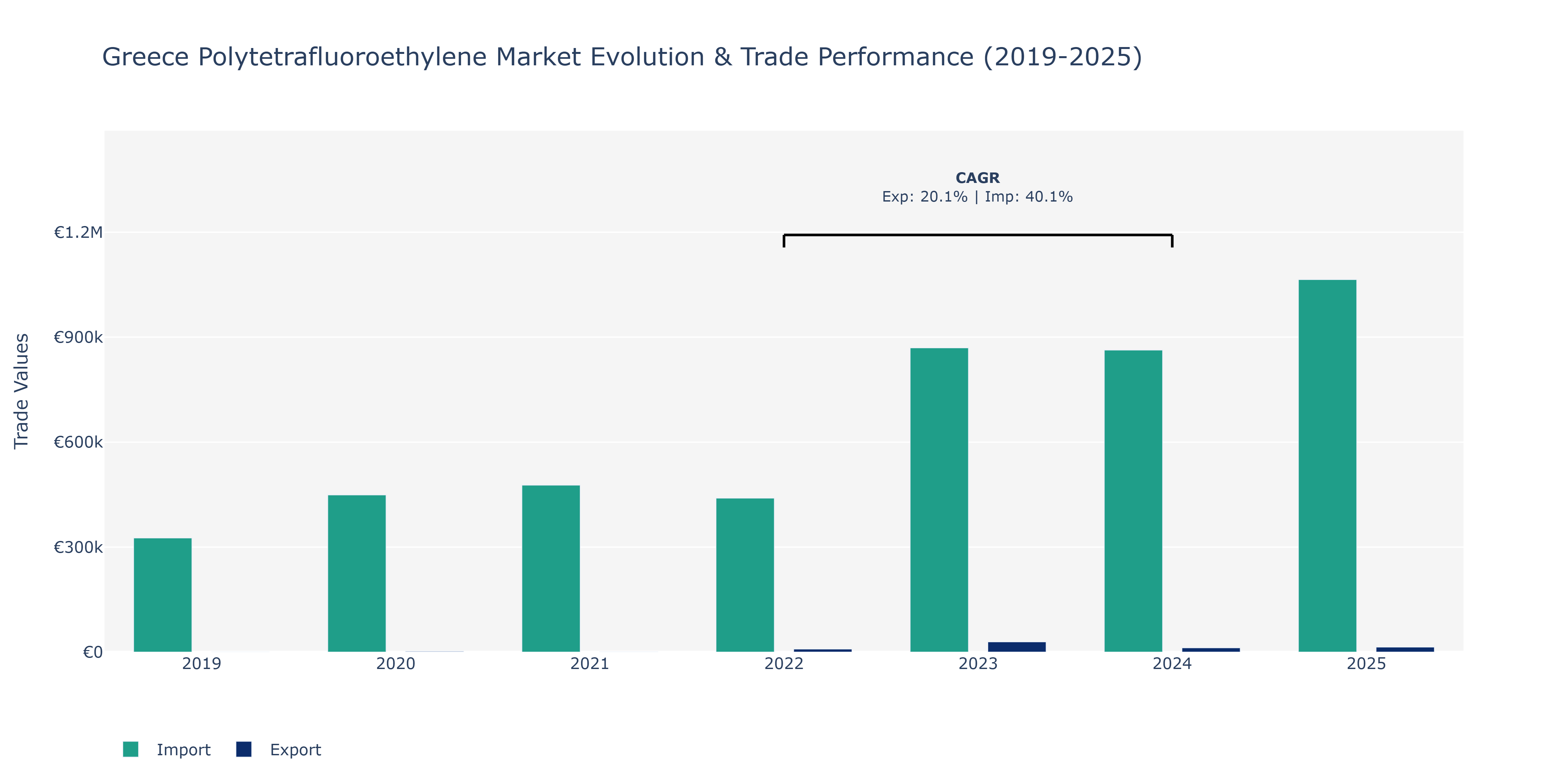Screen dimensions: 1568x784
Task: Select the 2020 import bar
Action: (357, 573)
